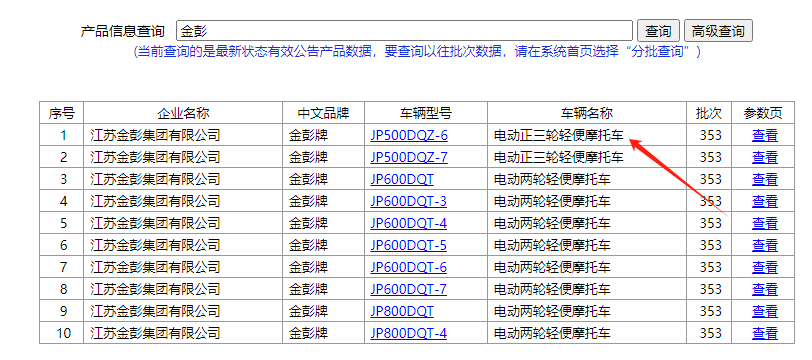
Task: Click 查看 in the JP600DQT-4 row
Action: 765,223
